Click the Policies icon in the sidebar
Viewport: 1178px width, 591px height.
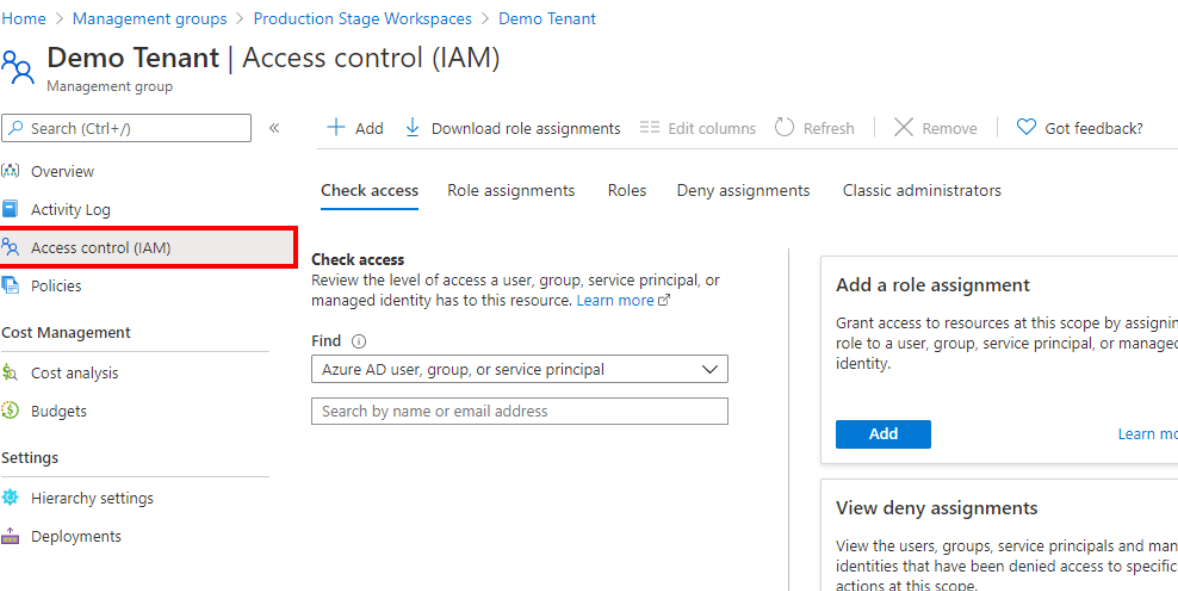pos(11,285)
